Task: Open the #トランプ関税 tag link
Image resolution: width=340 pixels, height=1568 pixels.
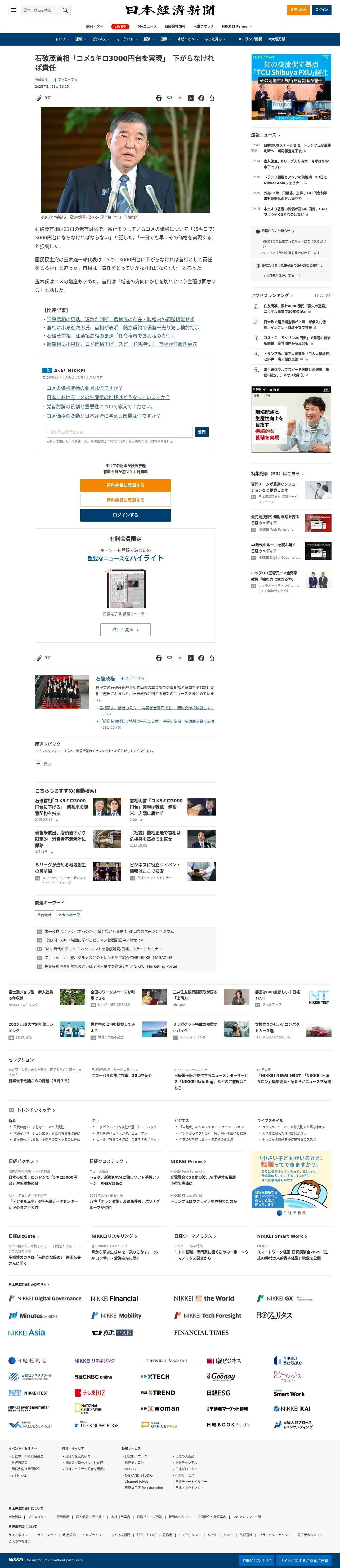Action: tap(250, 39)
